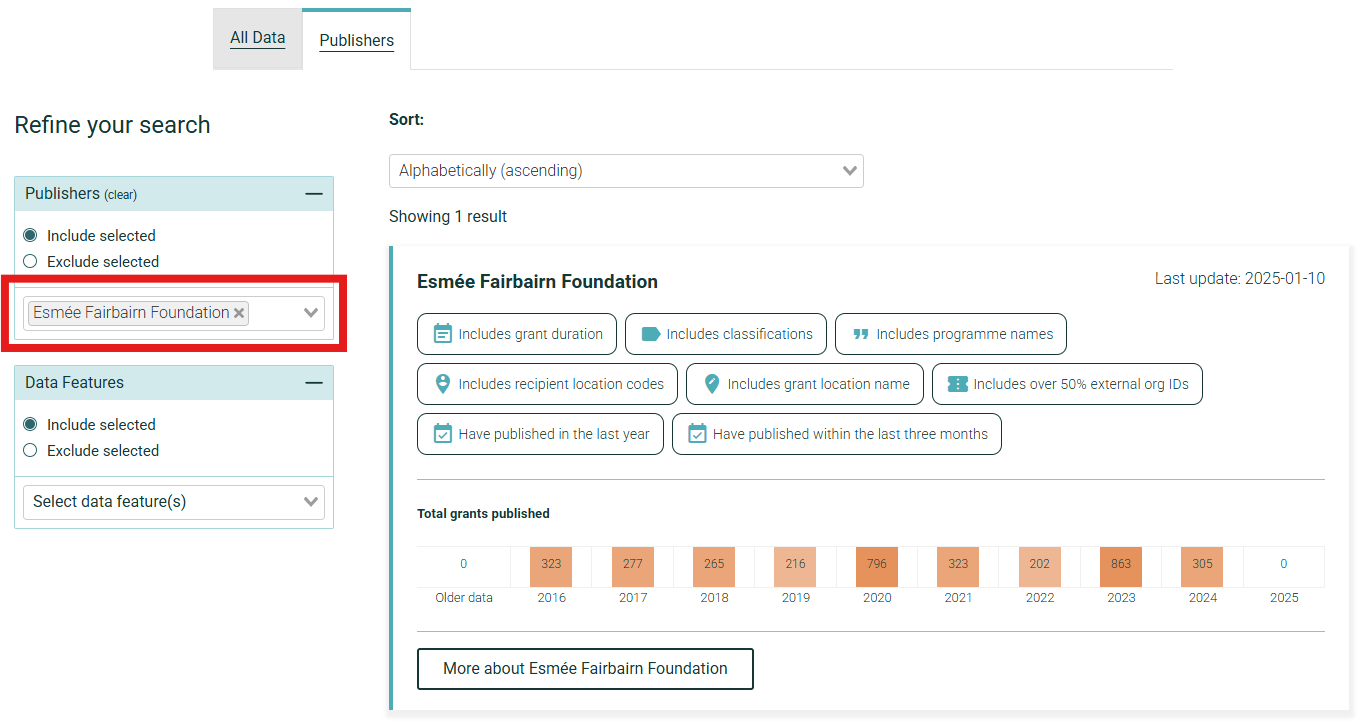This screenshot has width=1364, height=724.
Task: Click the pin icon for grant location name
Action: (712, 384)
